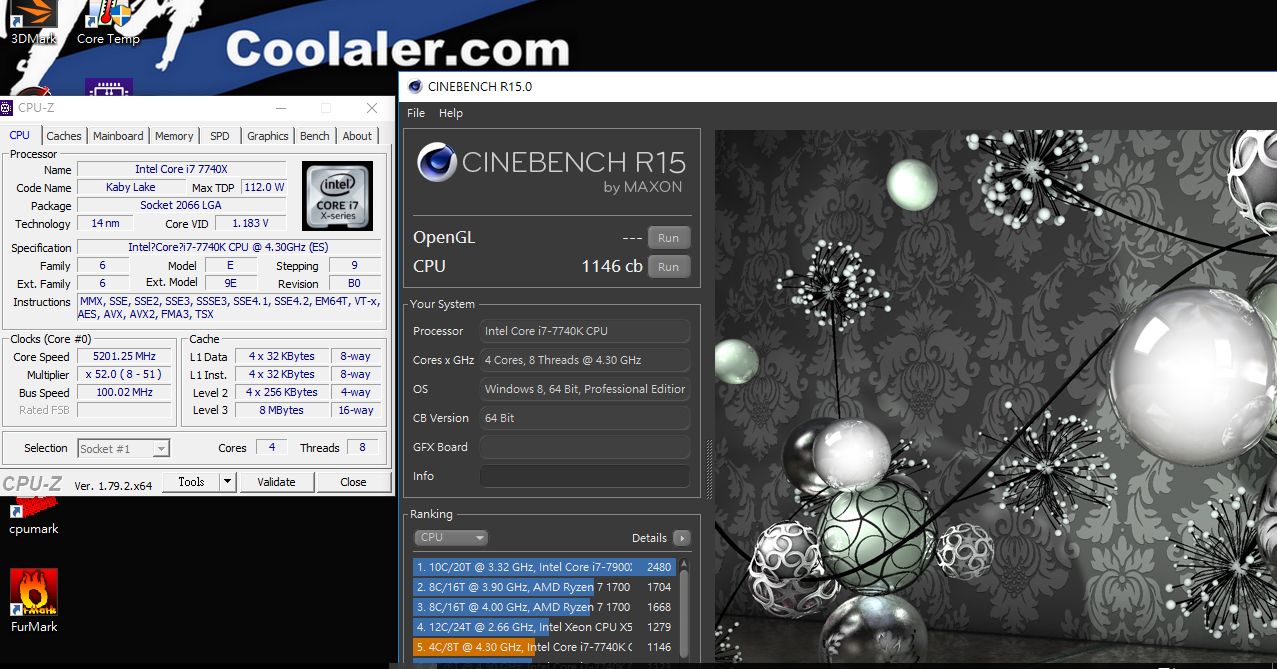
Task: Click the Name value Intel Core i7 7740X
Action: click(x=181, y=170)
